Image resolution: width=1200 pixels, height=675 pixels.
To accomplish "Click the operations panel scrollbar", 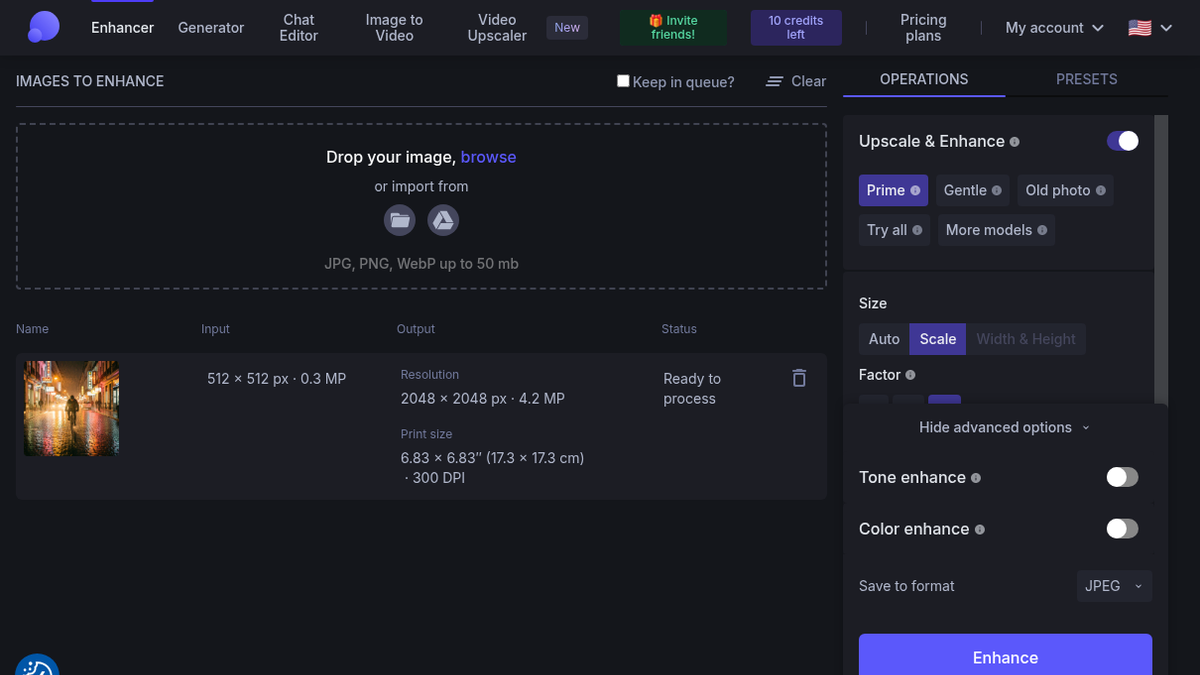I will [x=1161, y=260].
